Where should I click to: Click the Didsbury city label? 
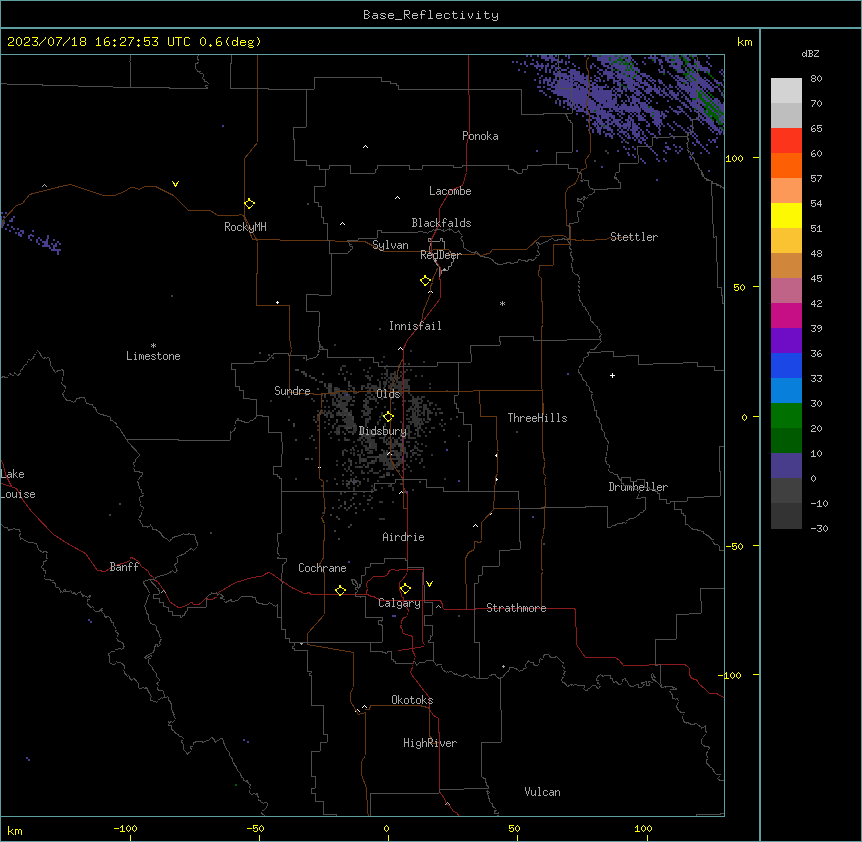tap(383, 431)
